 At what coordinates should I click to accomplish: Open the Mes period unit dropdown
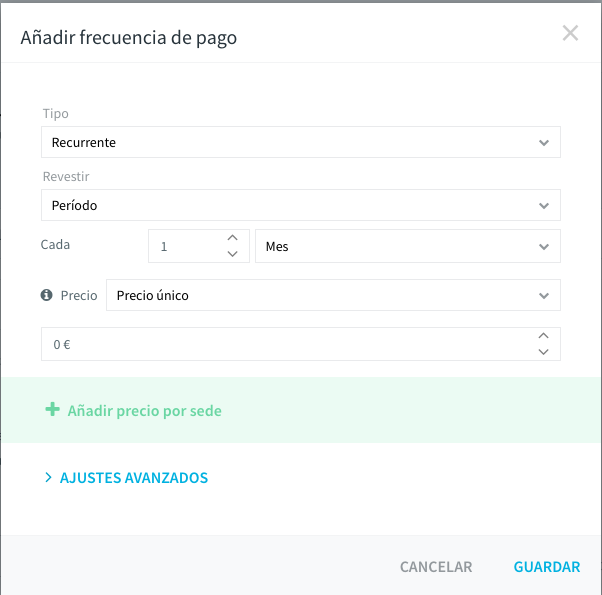click(408, 246)
